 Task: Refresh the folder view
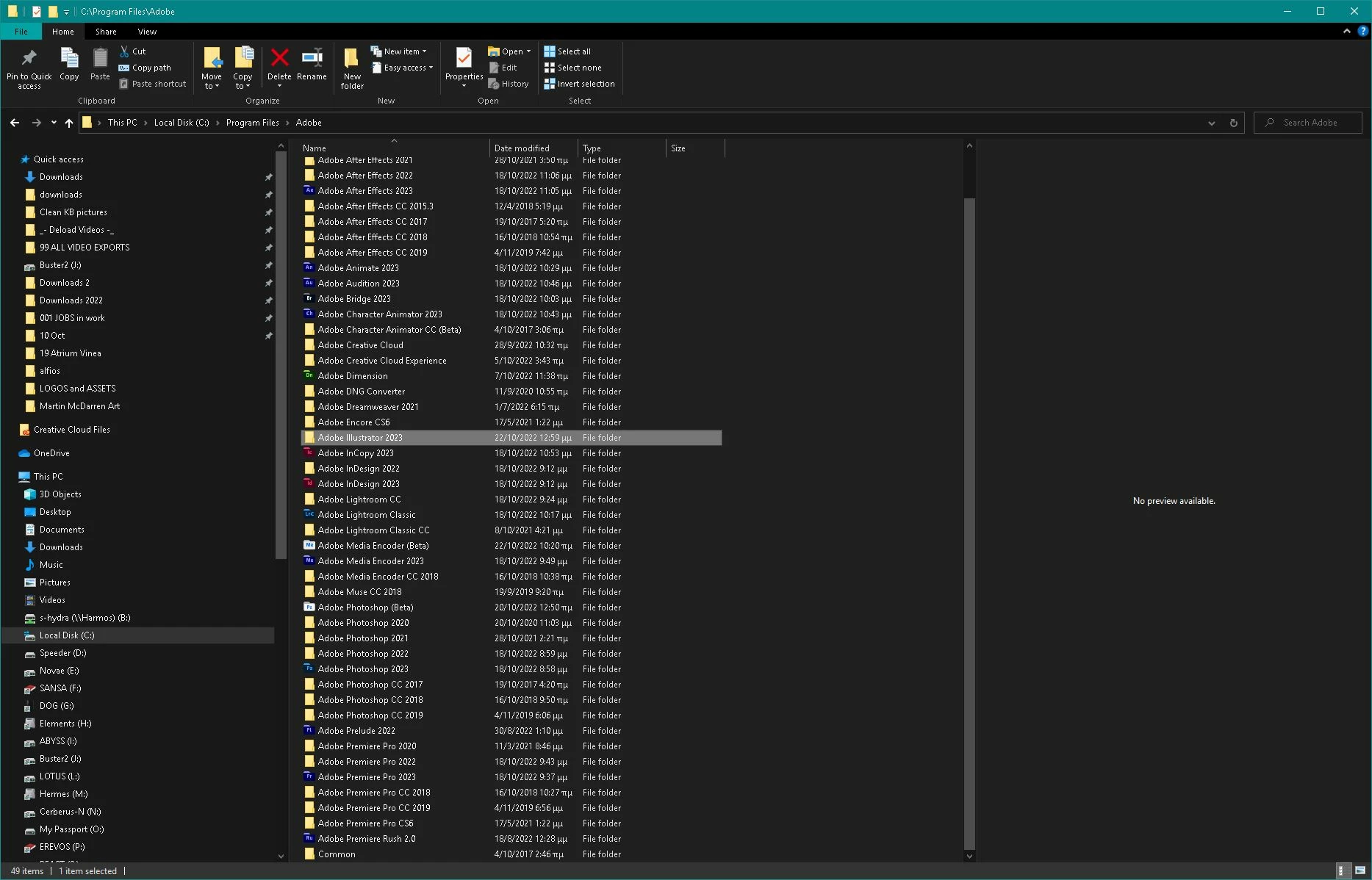click(1233, 123)
